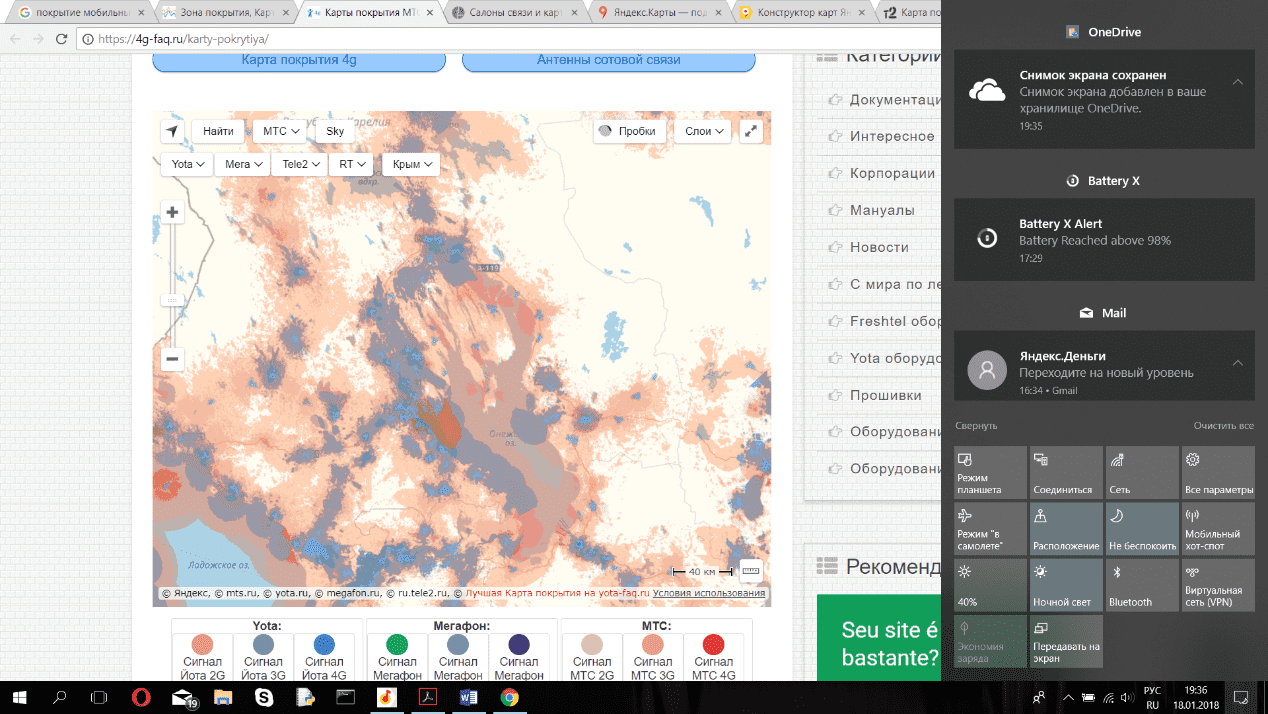The image size is (1268, 714).
Task: Click the Sky button on the map
Action: (335, 131)
